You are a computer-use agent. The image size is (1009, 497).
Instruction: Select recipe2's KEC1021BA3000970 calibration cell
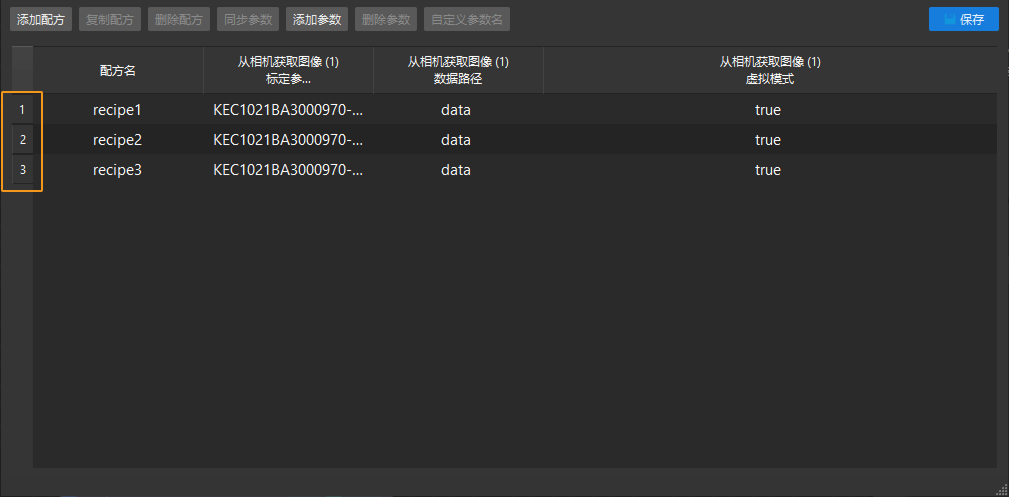(x=288, y=140)
